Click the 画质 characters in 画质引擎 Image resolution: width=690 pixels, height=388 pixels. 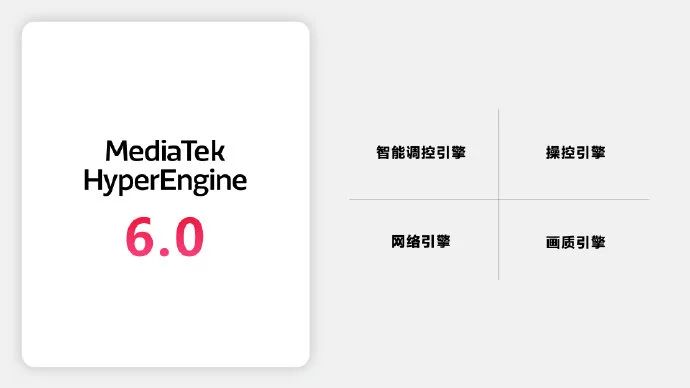point(560,242)
